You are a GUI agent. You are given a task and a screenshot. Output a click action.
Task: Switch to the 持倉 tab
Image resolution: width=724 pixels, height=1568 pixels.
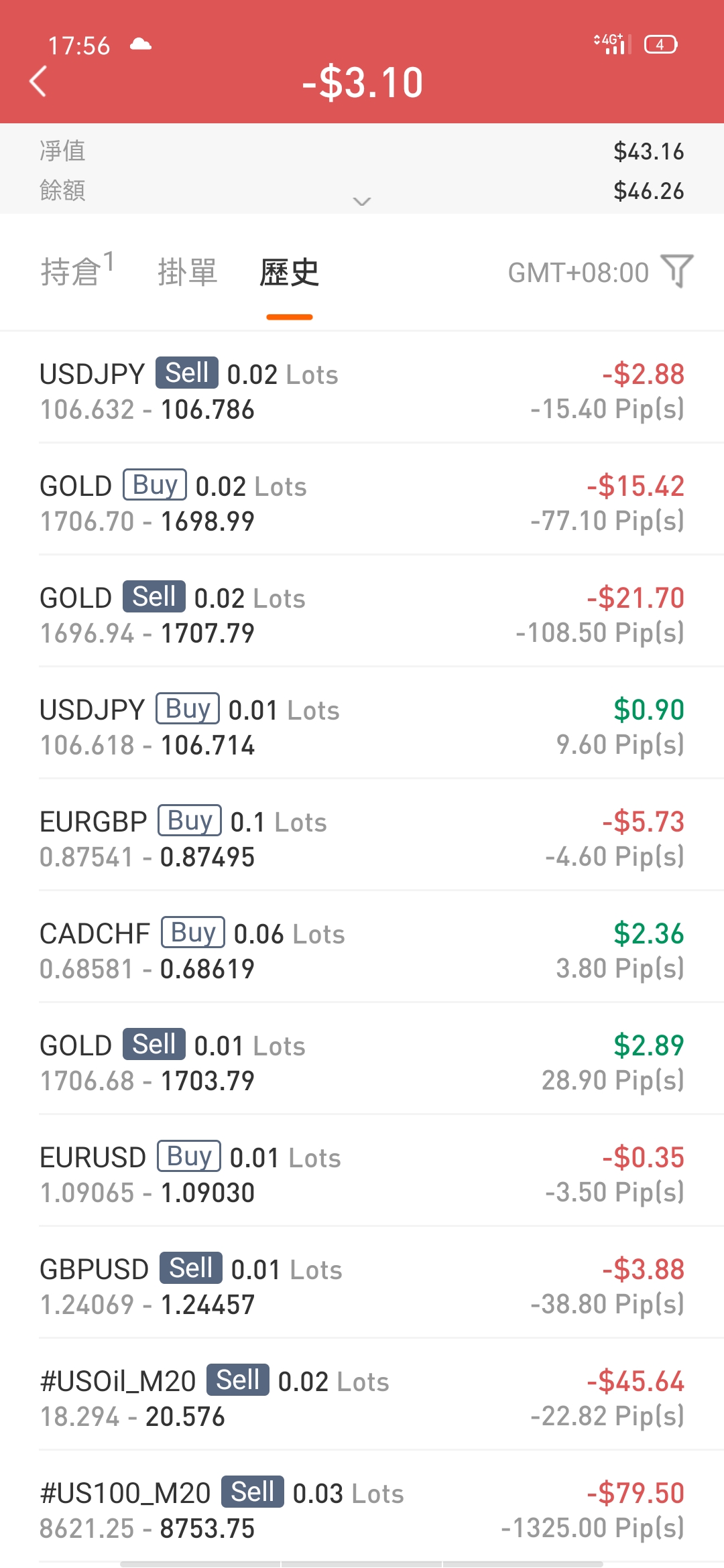pos(77,271)
